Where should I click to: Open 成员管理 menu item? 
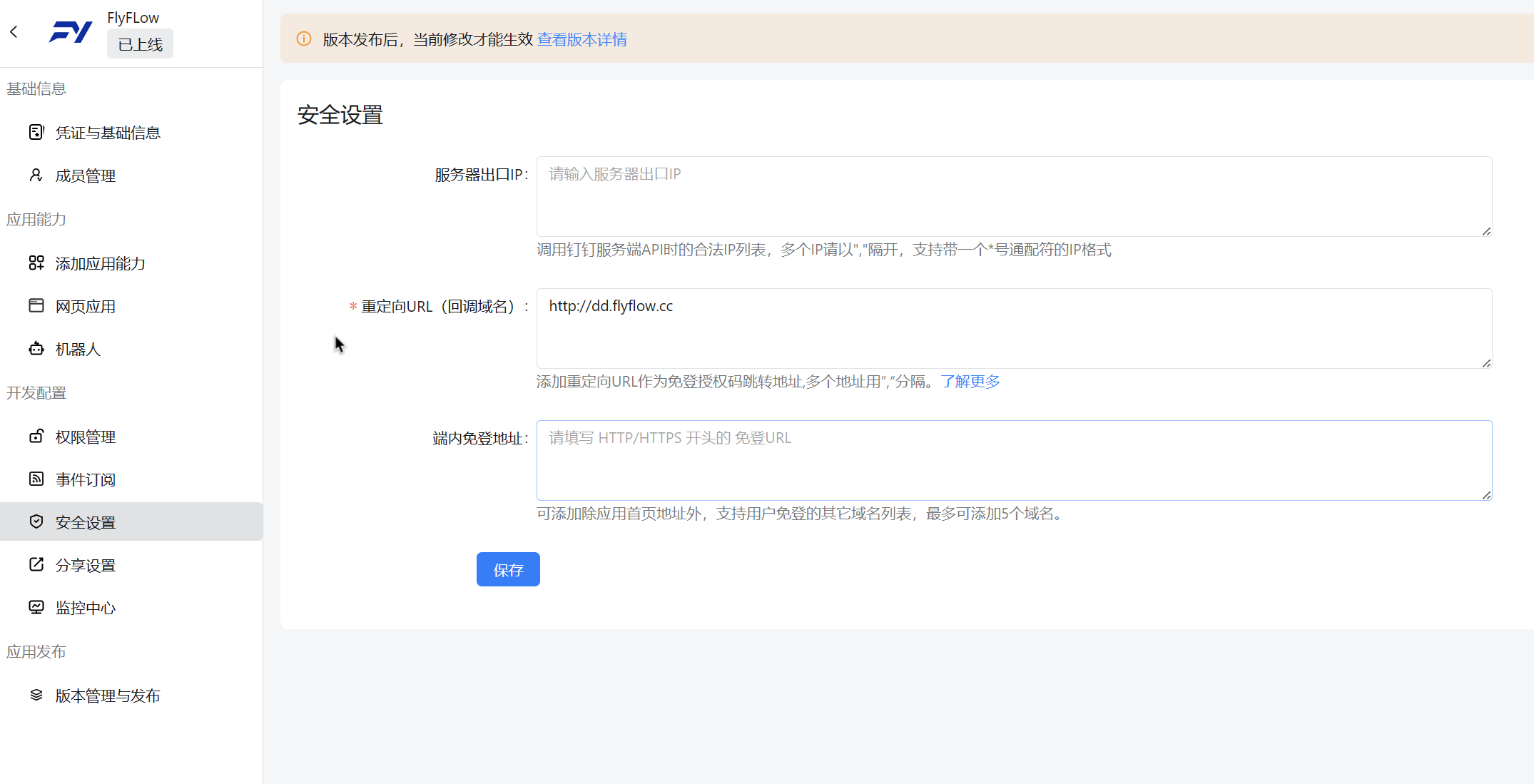click(131, 175)
